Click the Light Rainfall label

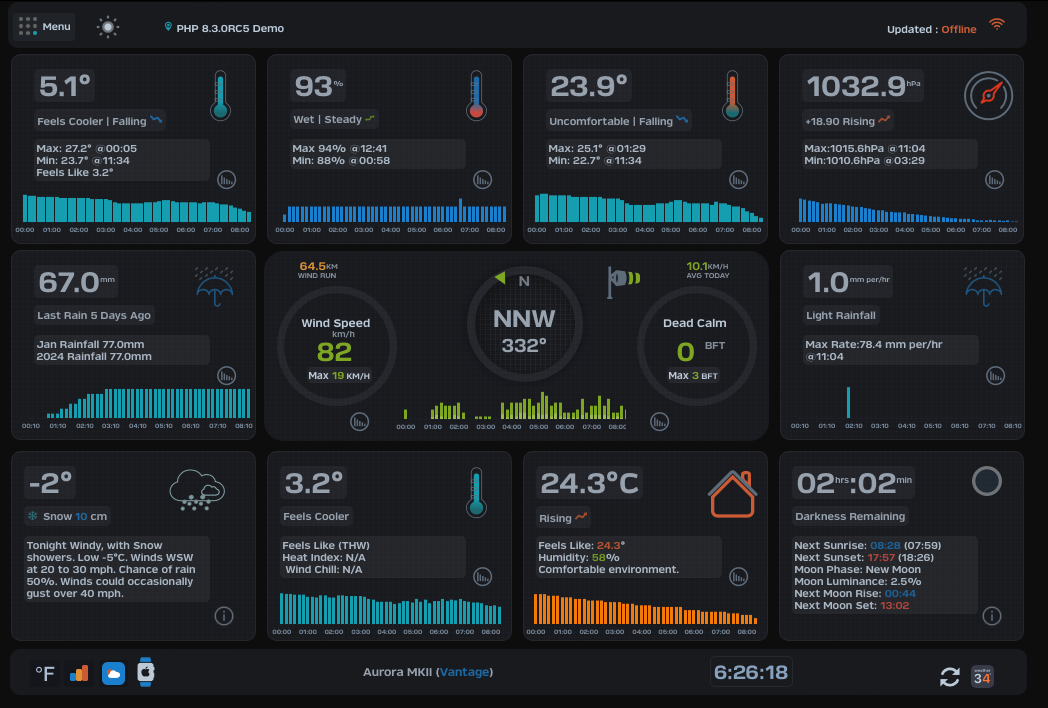(x=841, y=315)
